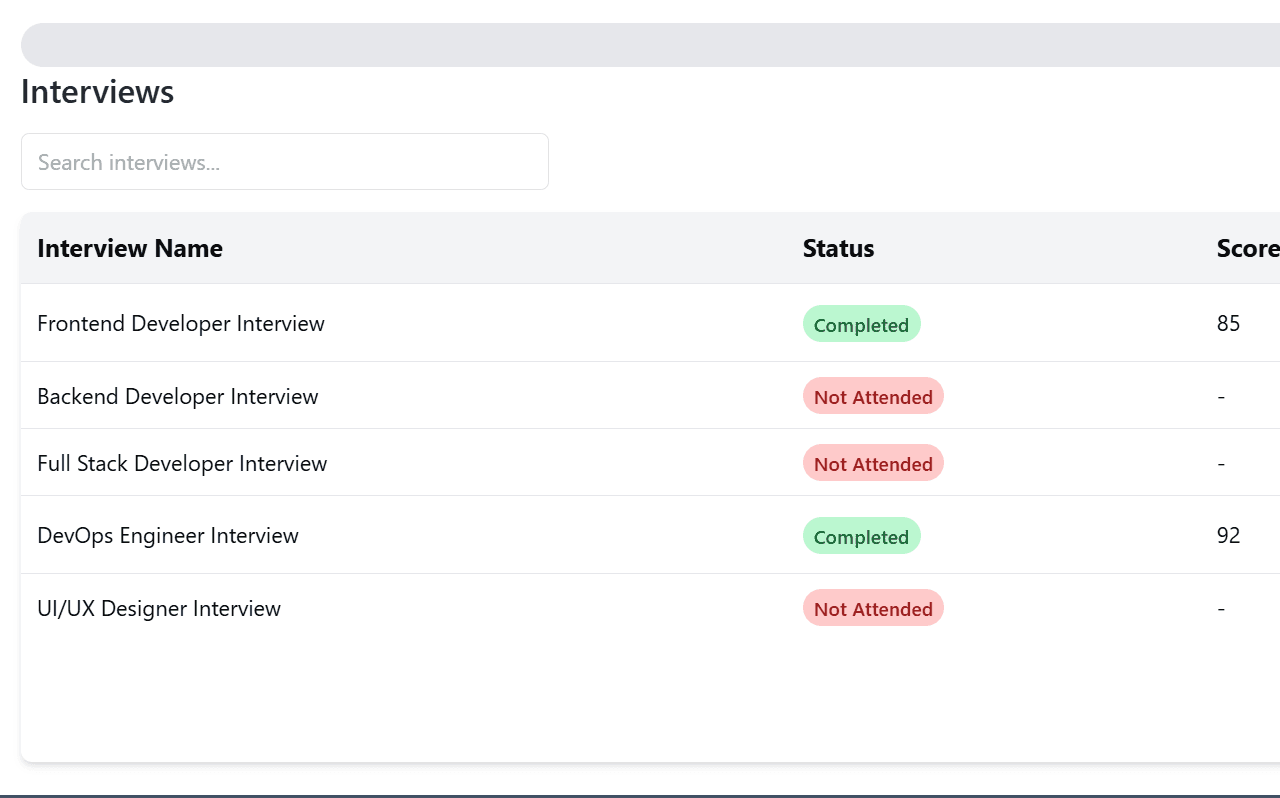This screenshot has width=1280, height=798.
Task: Click the Completed badge for Frontend Developer
Action: 861,325
